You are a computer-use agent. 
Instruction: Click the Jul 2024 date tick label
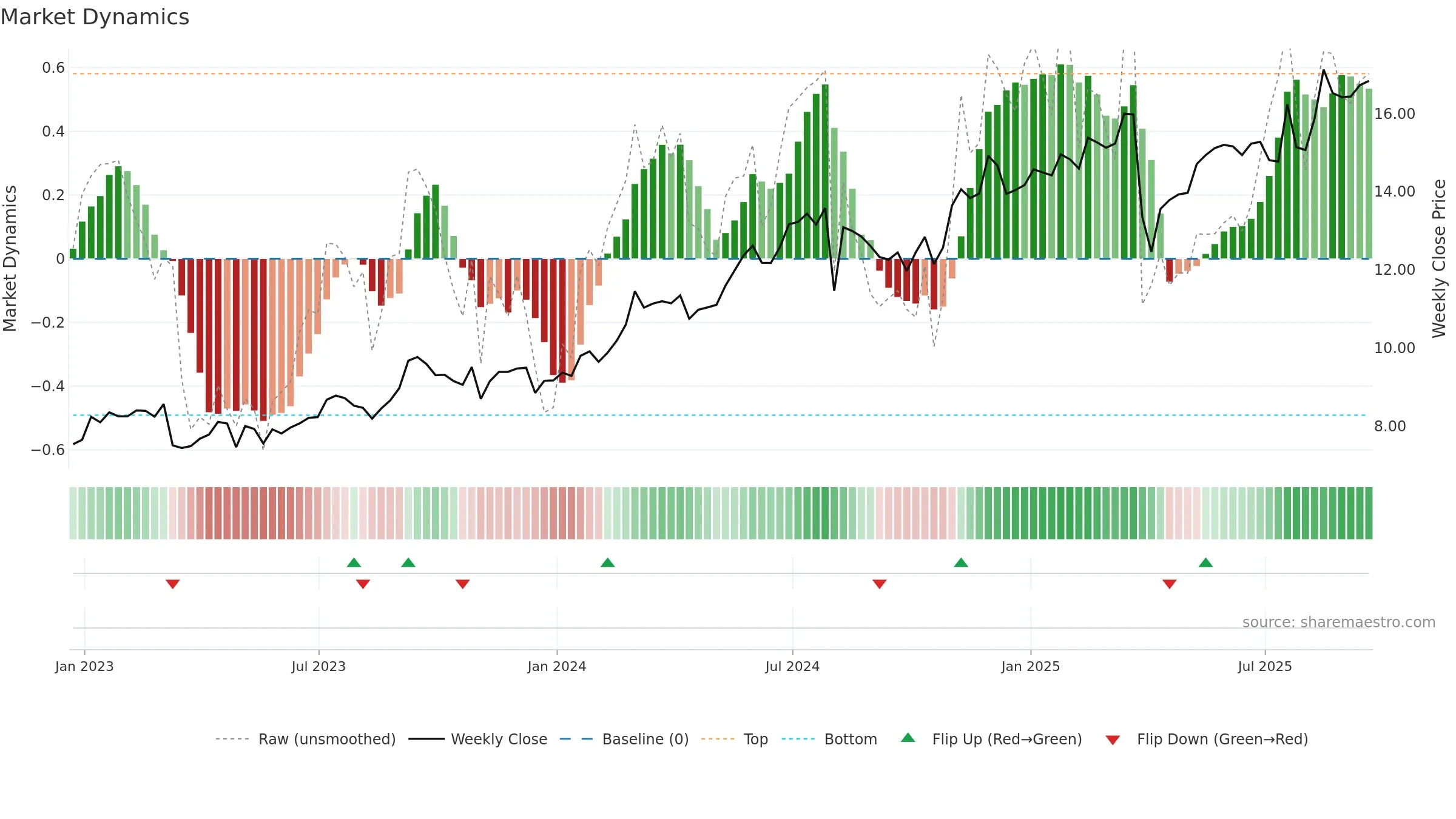tap(792, 666)
